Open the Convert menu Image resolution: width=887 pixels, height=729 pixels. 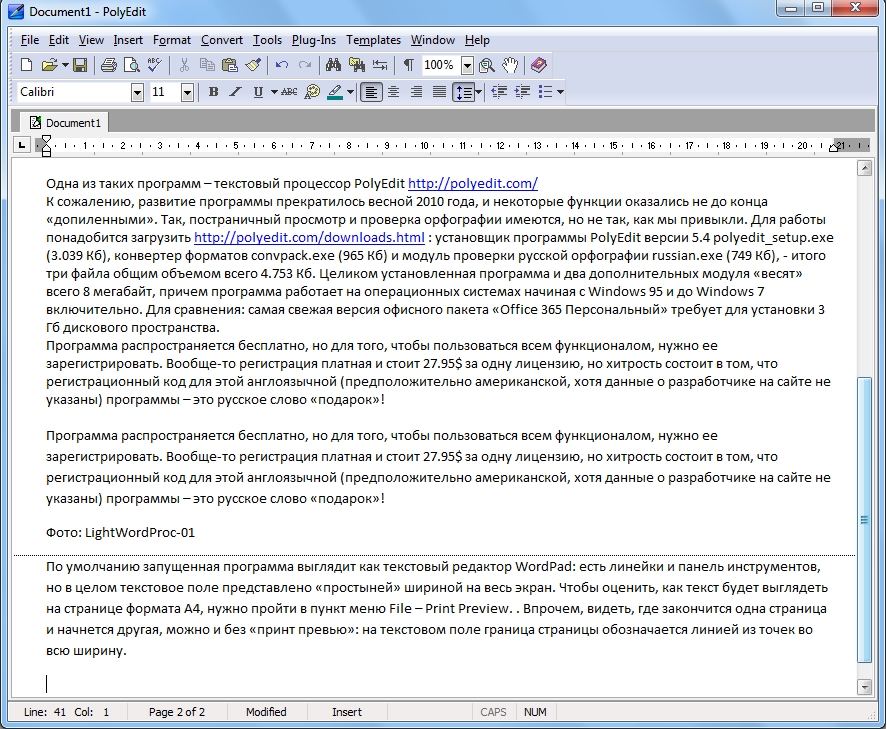pos(222,40)
